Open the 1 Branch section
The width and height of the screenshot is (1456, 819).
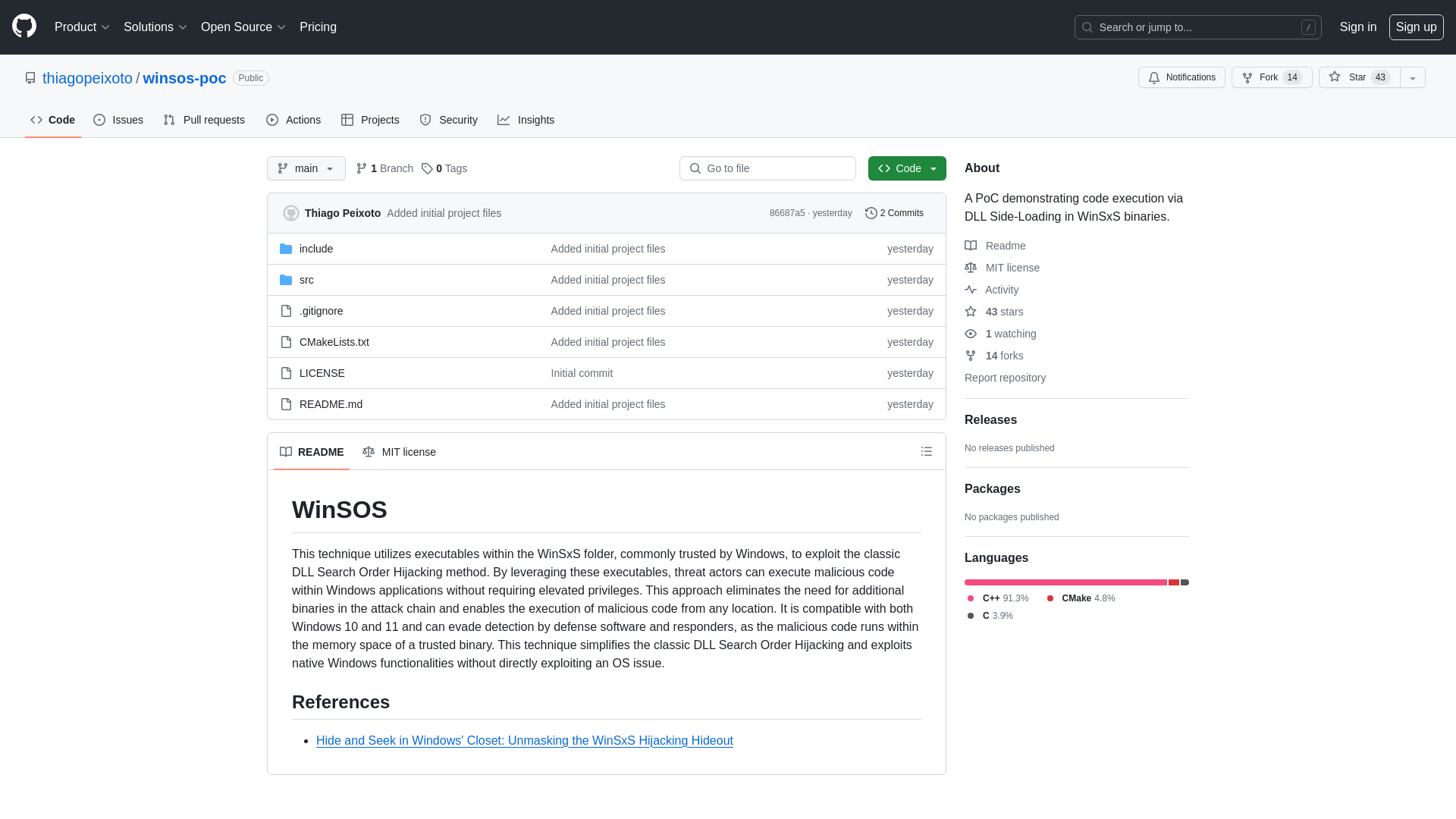tap(384, 168)
